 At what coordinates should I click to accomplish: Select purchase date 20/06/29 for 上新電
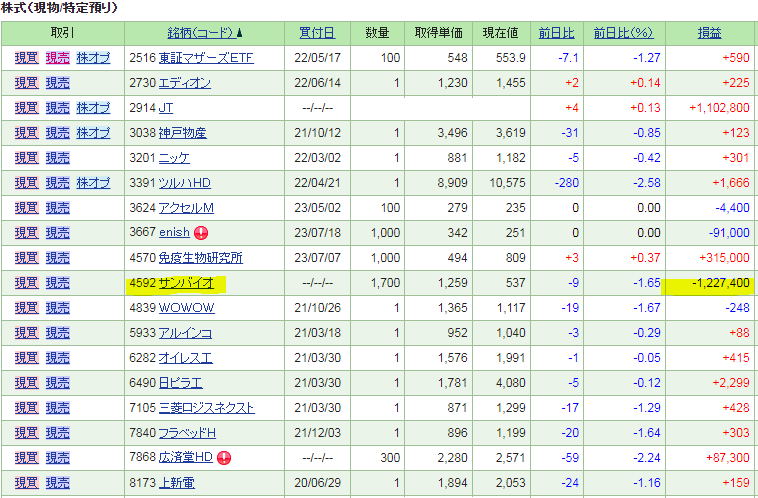click(x=318, y=483)
